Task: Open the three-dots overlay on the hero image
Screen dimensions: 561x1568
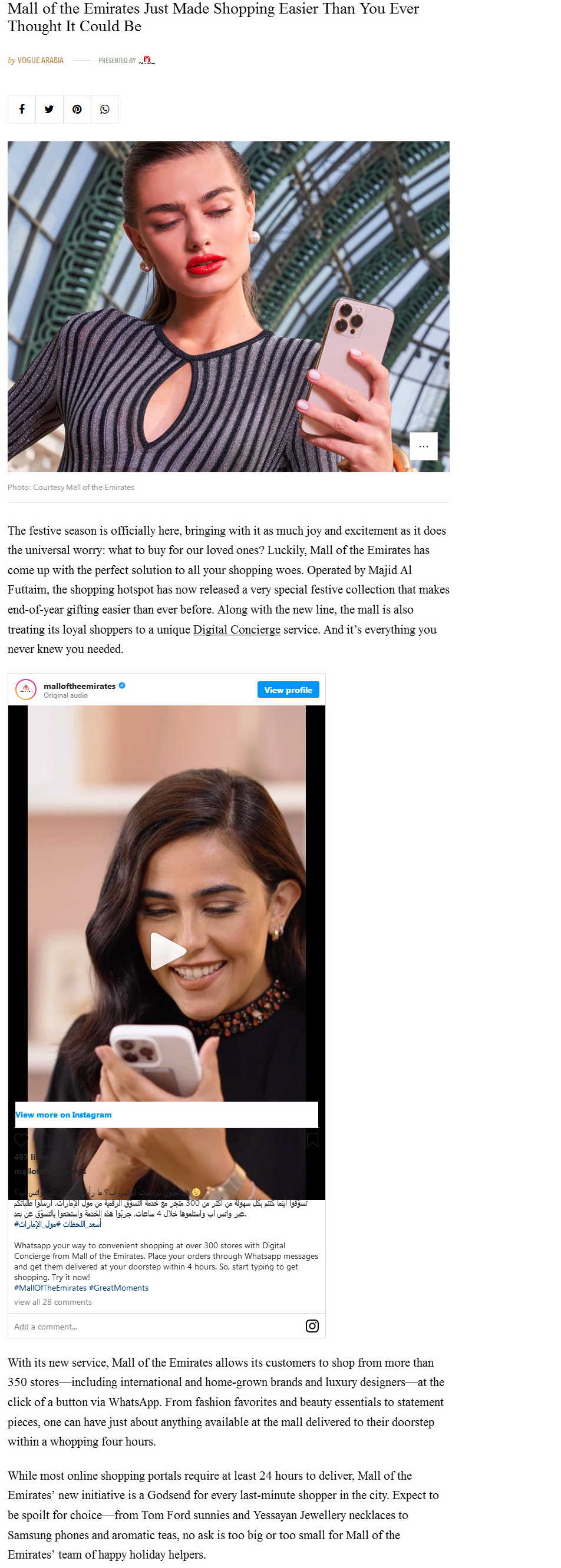Action: point(423,446)
